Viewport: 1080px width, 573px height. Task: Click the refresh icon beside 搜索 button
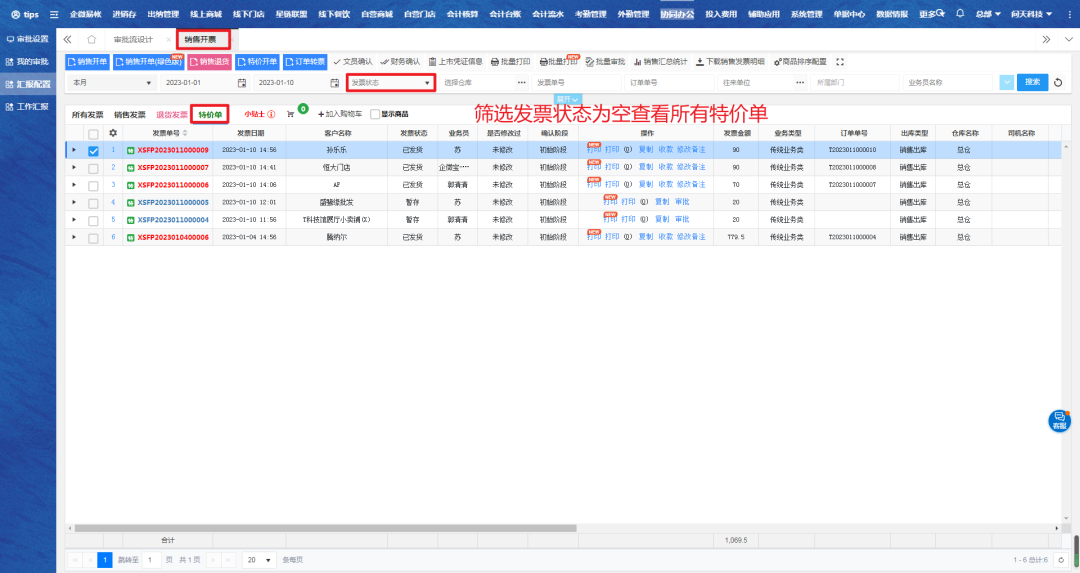tap(1058, 82)
